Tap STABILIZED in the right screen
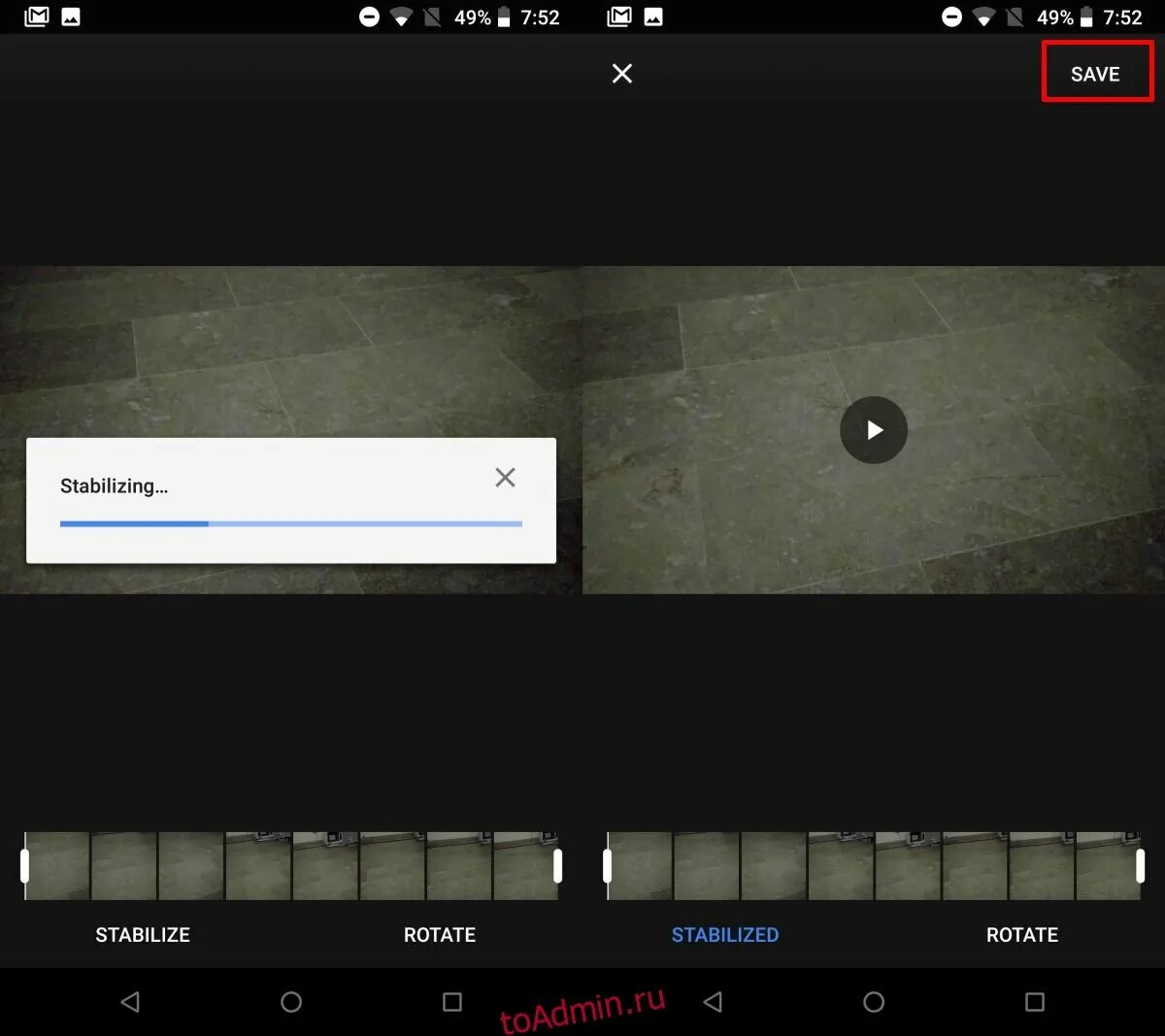Image resolution: width=1165 pixels, height=1036 pixels. tap(725, 935)
